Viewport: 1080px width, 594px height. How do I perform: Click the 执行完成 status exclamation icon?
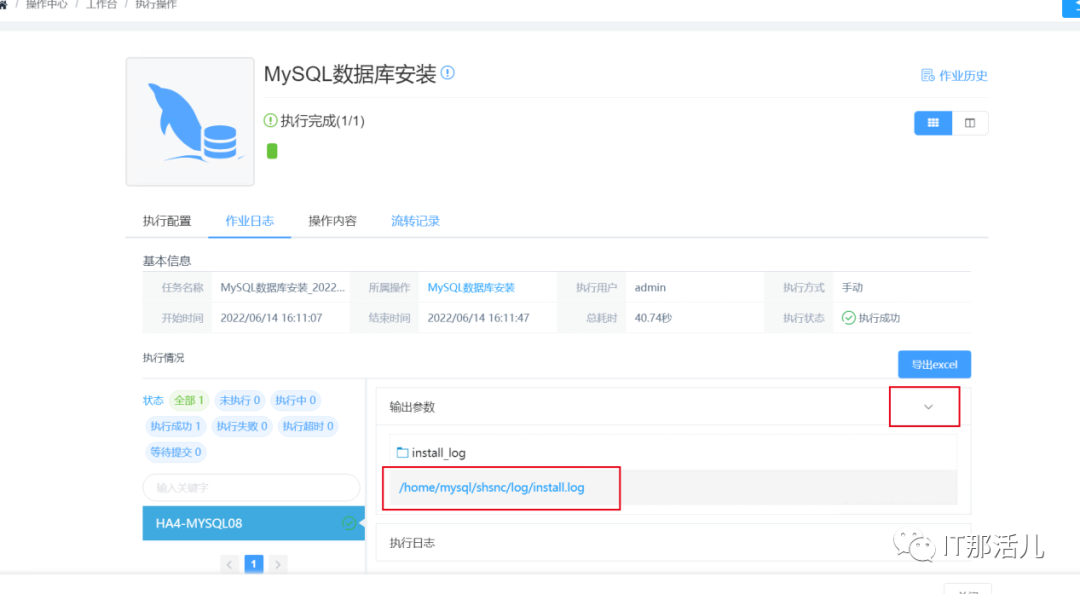(x=270, y=121)
